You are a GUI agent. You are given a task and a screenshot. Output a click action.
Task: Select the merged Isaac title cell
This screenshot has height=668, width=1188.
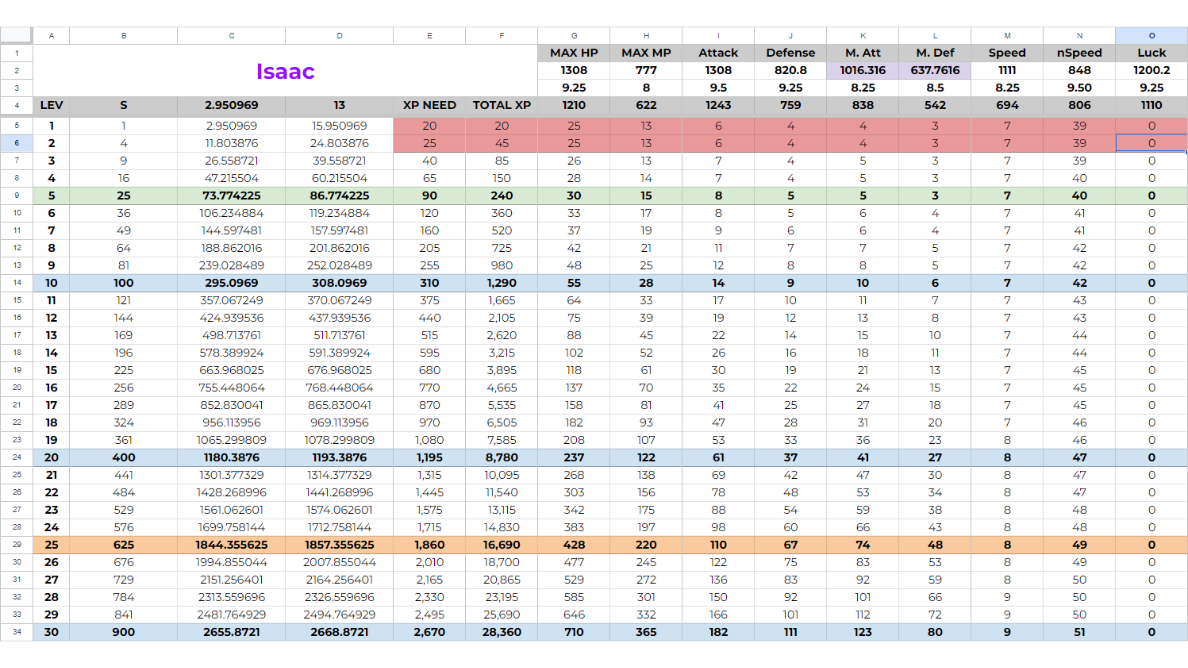[x=285, y=71]
